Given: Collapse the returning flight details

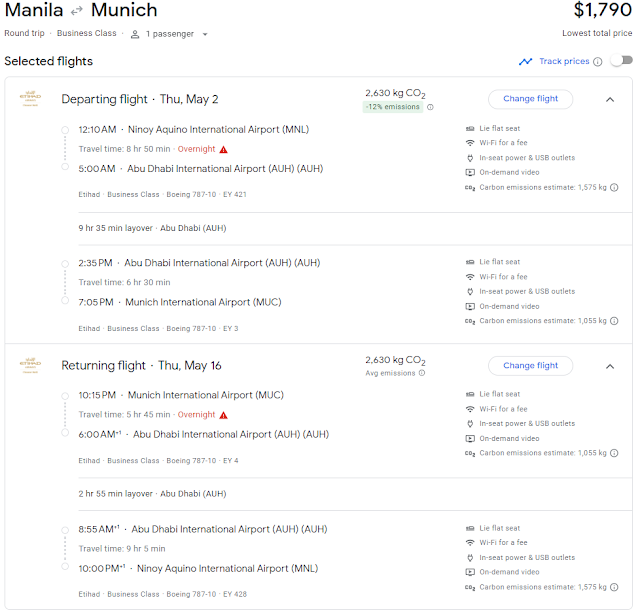Looking at the screenshot, I should pyautogui.click(x=609, y=366).
